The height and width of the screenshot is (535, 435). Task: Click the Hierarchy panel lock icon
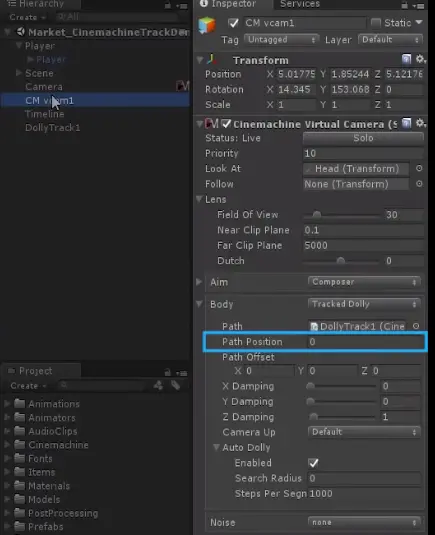click(x=168, y=5)
